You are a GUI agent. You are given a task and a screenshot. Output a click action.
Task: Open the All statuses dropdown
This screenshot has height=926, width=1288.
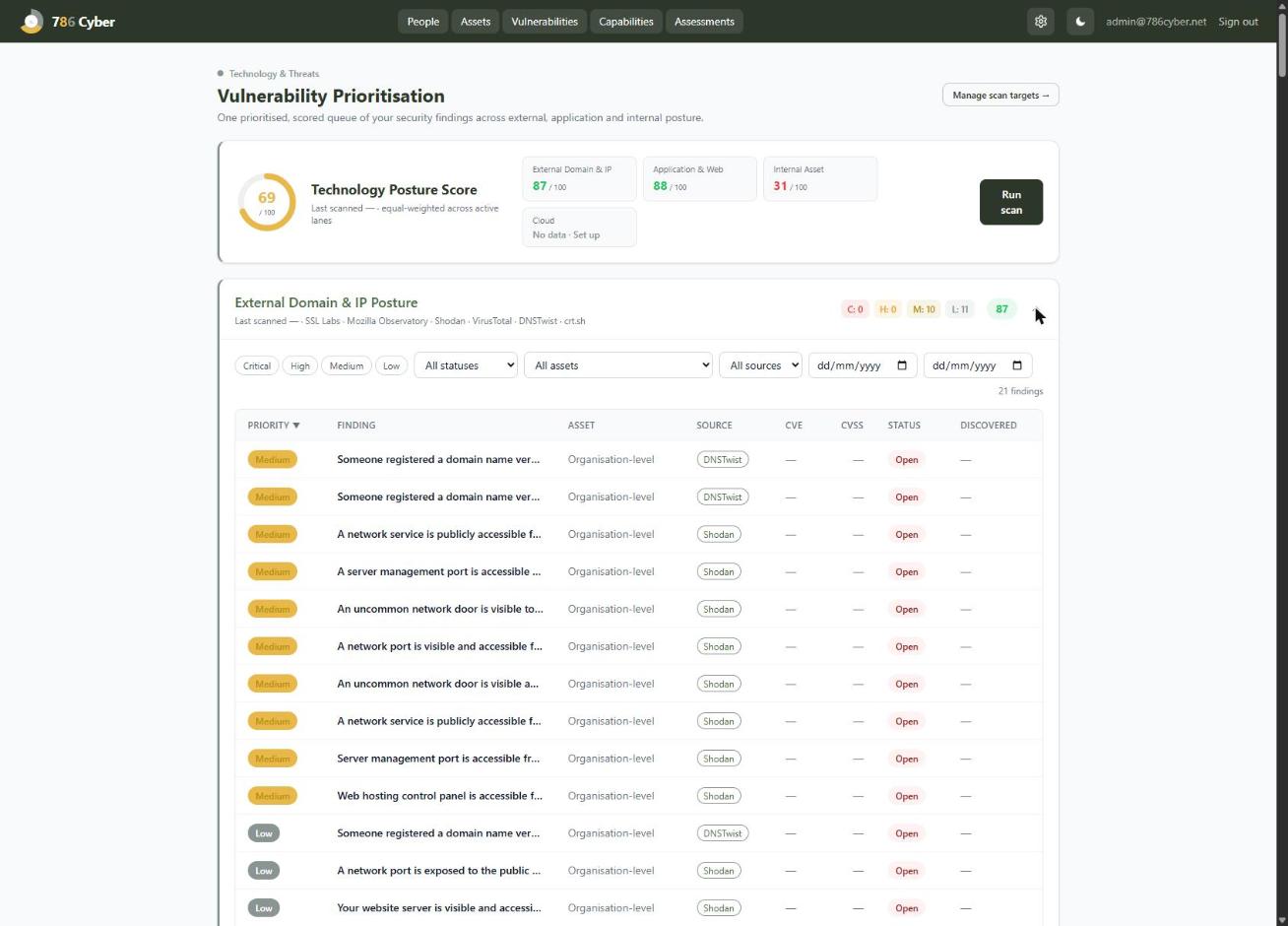pos(466,365)
